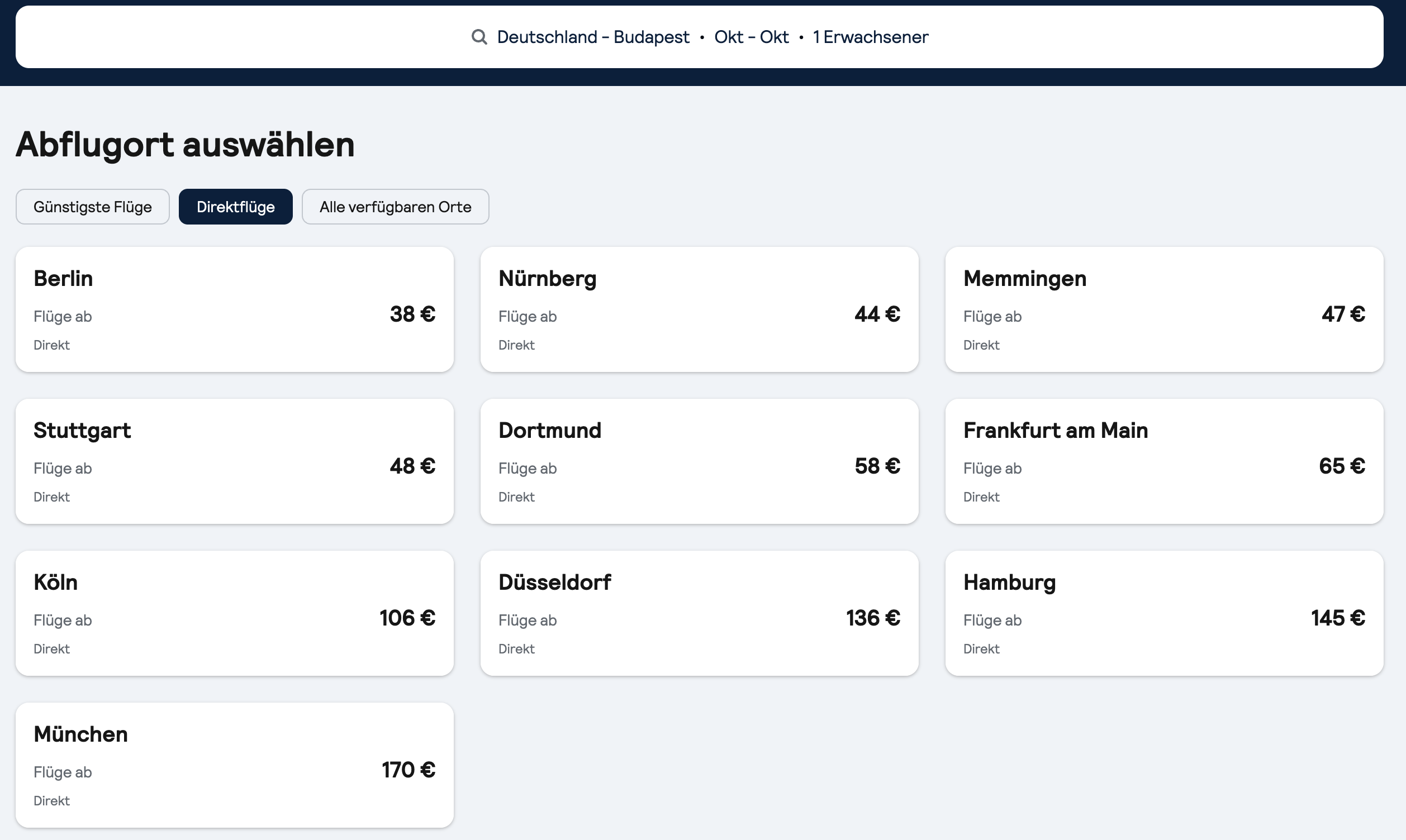Click the 38 € price on Berlin
This screenshot has width=1406, height=840.
click(412, 314)
